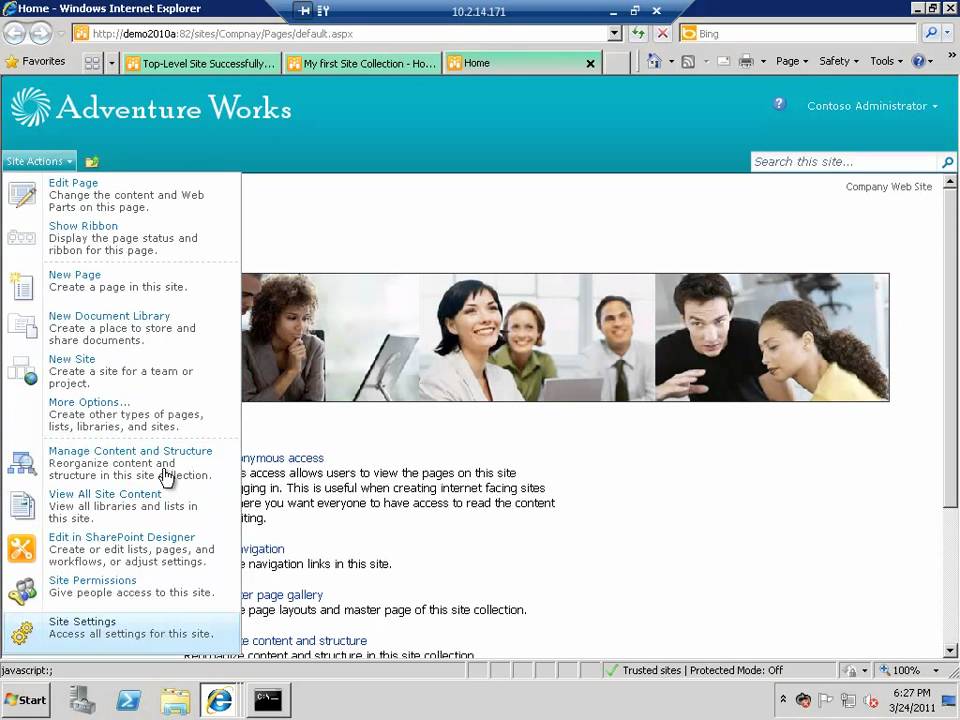Click the IE Home toolbar icon

[654, 61]
